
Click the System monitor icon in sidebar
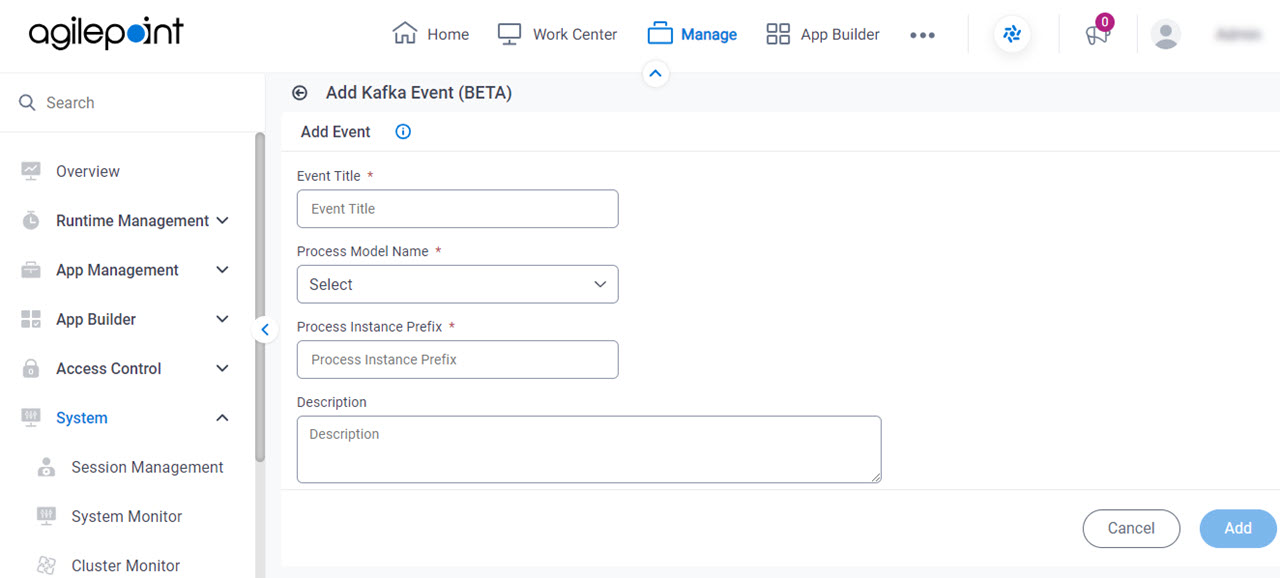click(x=31, y=418)
